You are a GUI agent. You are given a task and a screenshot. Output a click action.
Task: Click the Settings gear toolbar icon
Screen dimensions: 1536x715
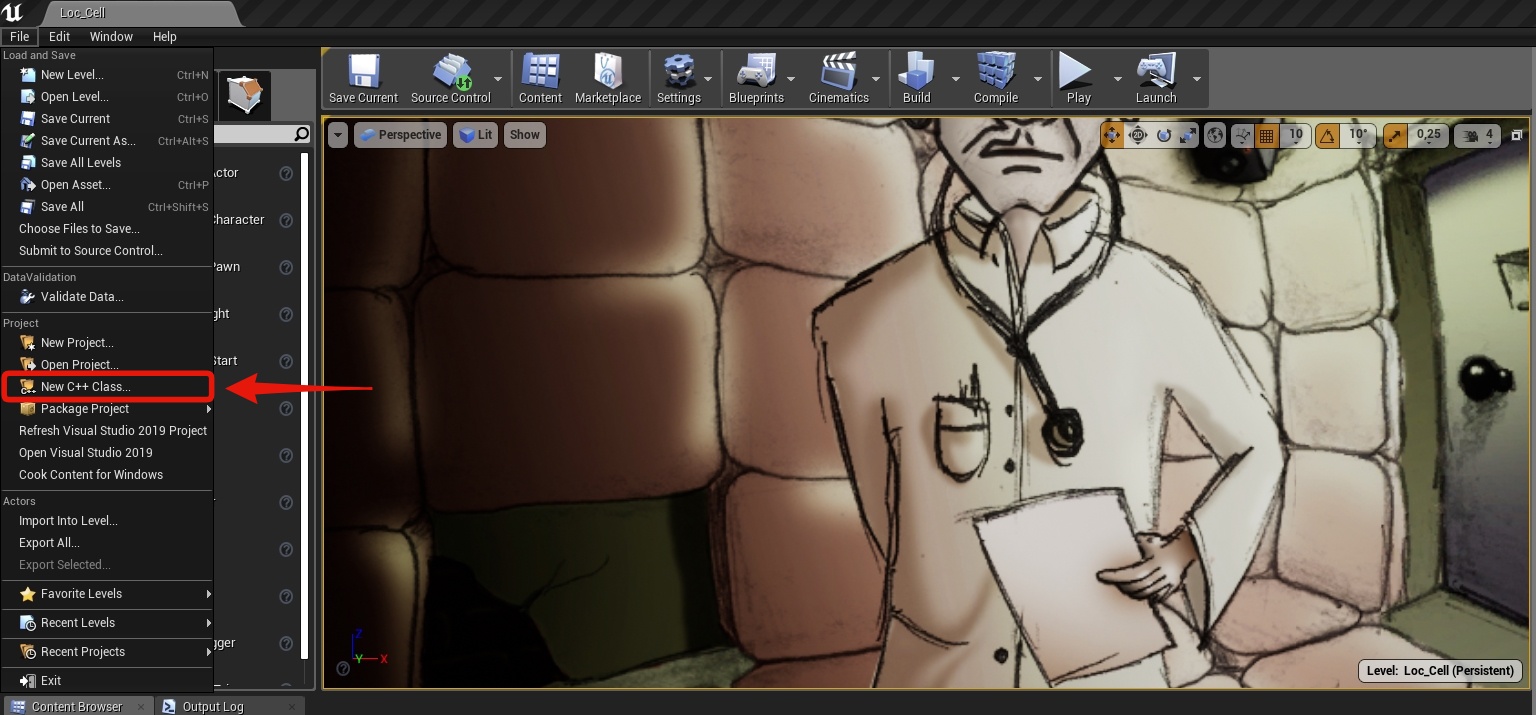click(x=679, y=72)
